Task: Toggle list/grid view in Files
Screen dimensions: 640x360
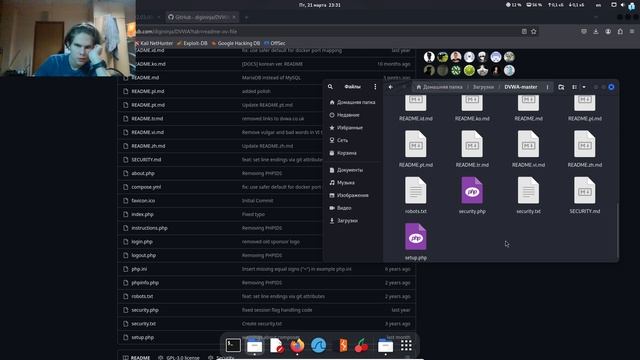Action: click(x=575, y=87)
